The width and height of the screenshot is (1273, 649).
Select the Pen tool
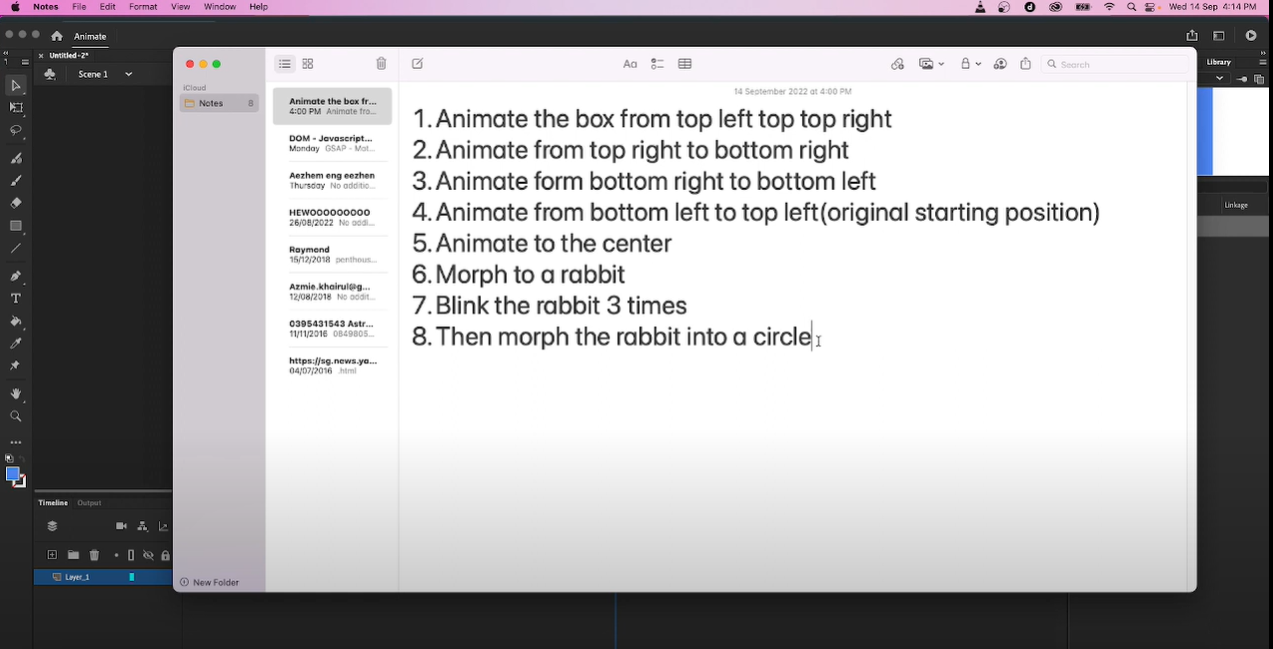tap(16, 276)
